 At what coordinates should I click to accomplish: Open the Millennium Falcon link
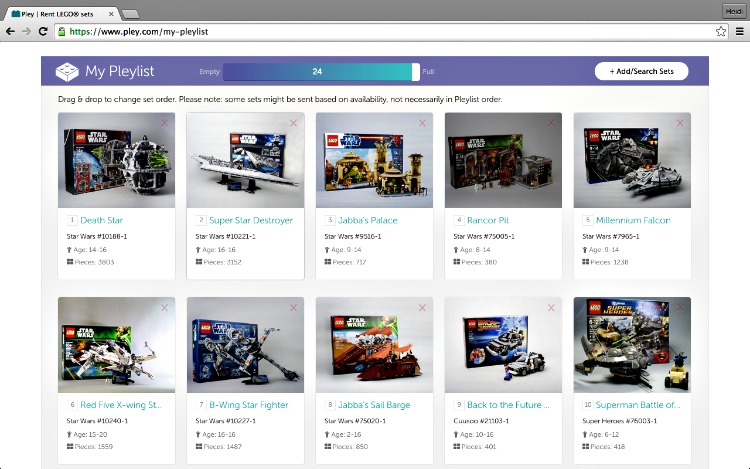[633, 220]
